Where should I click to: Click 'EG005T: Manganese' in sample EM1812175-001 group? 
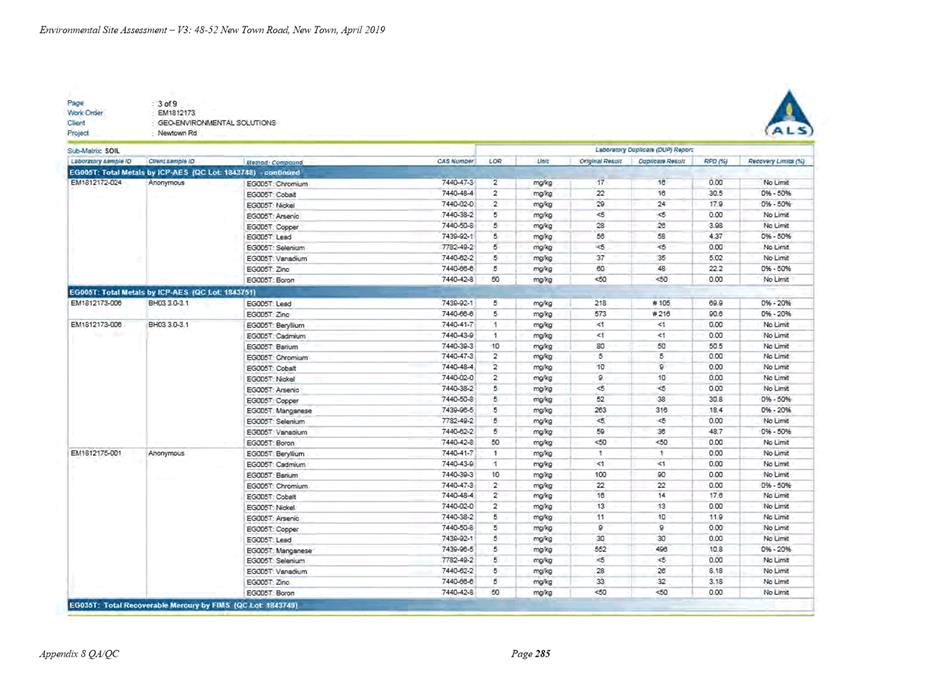coord(279,551)
